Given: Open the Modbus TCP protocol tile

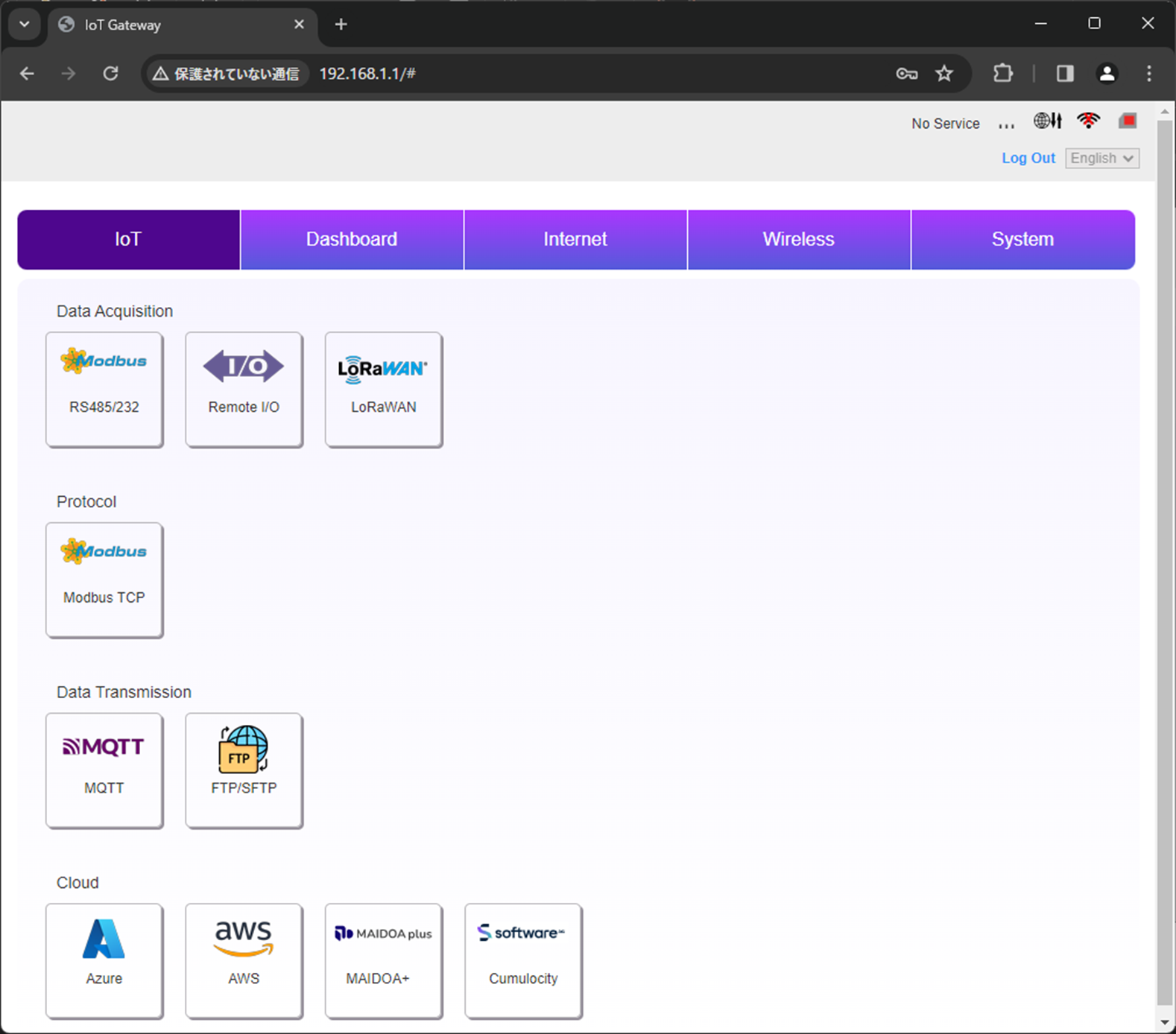Looking at the screenshot, I should tap(104, 580).
